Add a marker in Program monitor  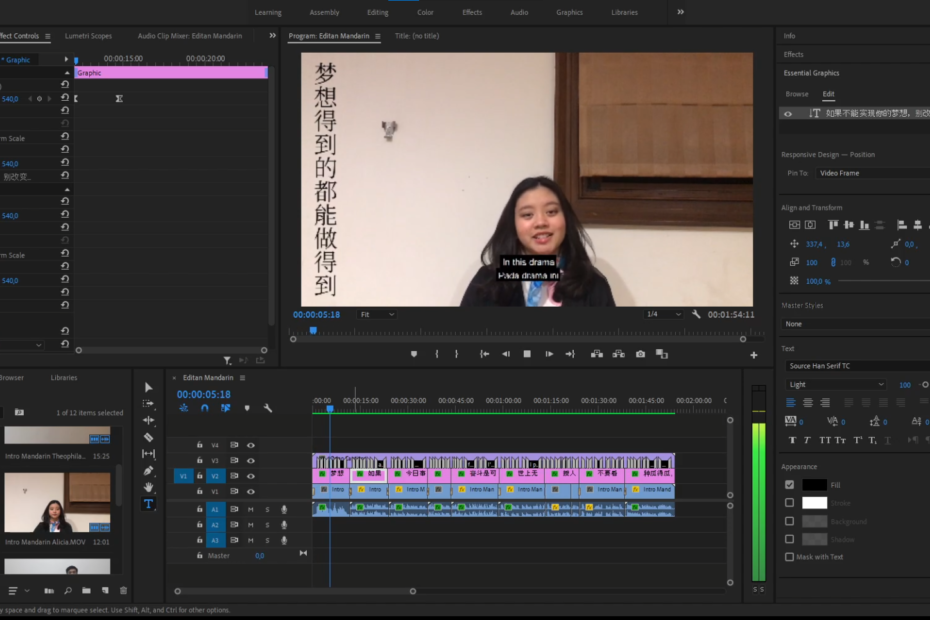tap(414, 354)
